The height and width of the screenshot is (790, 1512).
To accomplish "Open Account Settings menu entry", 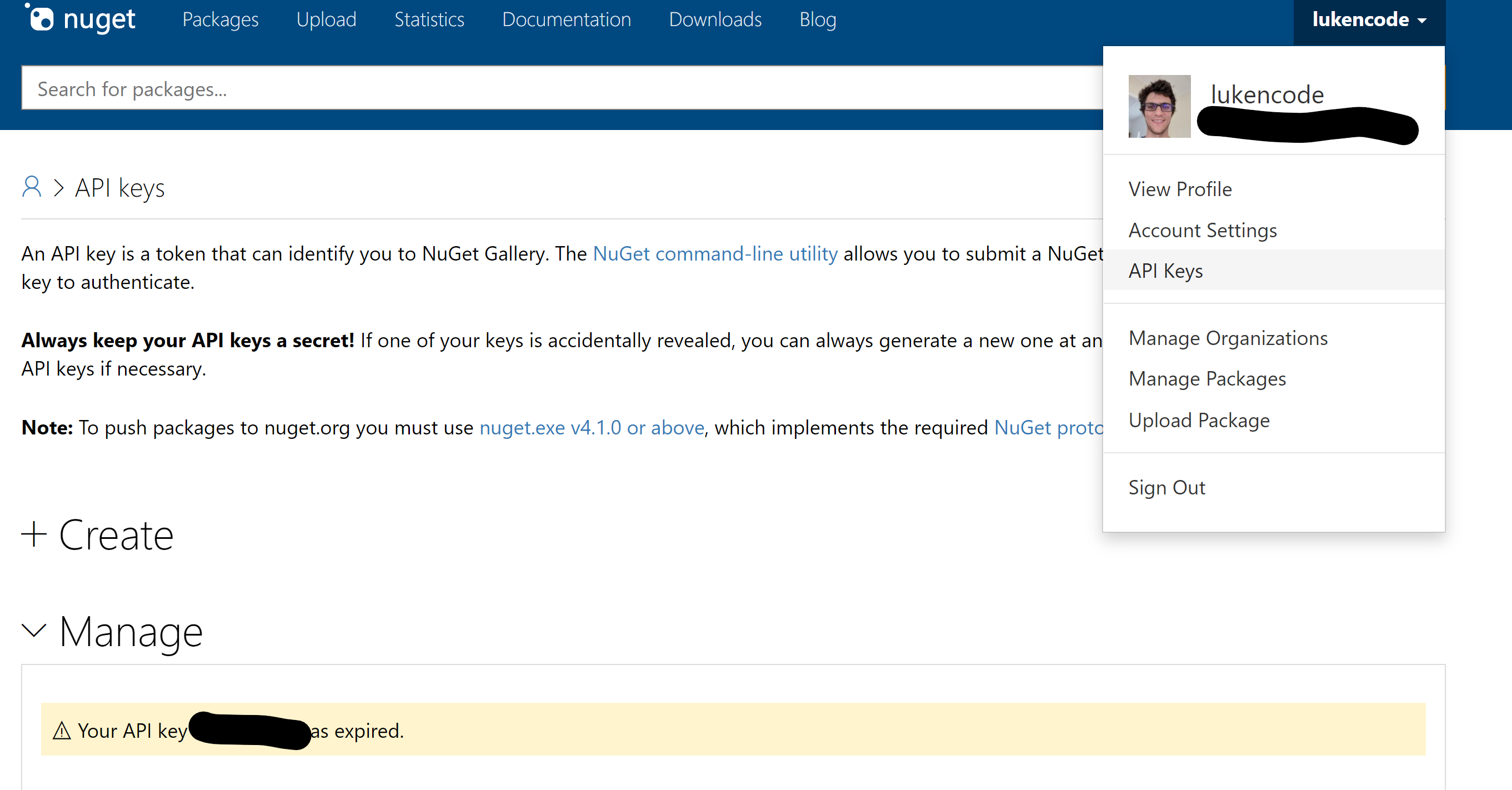I will pyautogui.click(x=1203, y=230).
